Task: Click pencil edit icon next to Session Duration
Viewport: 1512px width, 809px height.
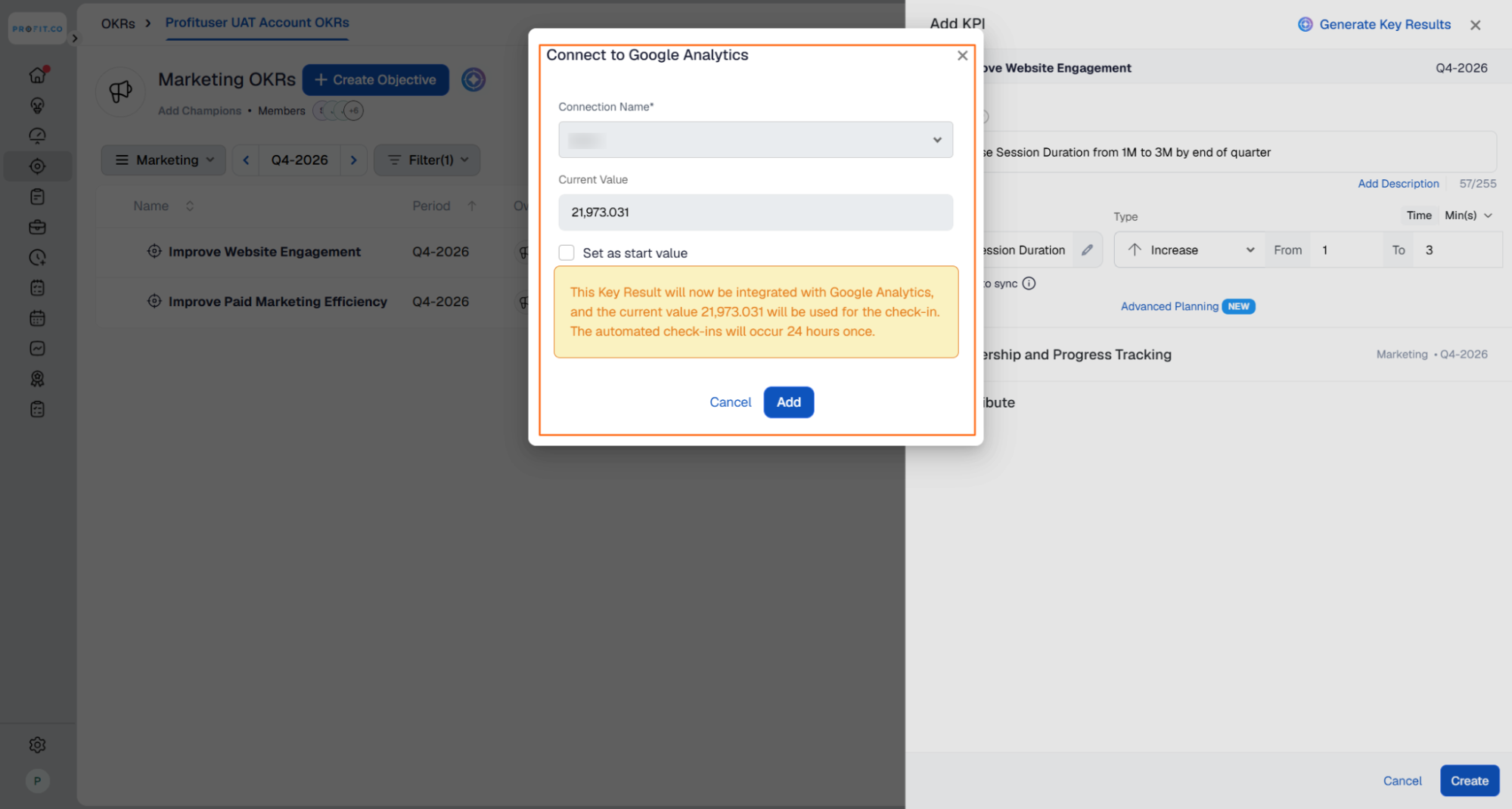Action: tap(1087, 250)
